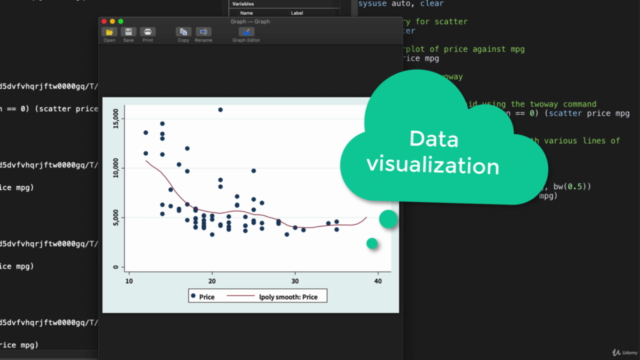Screen dimensions: 640x360
Task: Select the x-axis label 40
Action: click(378, 281)
